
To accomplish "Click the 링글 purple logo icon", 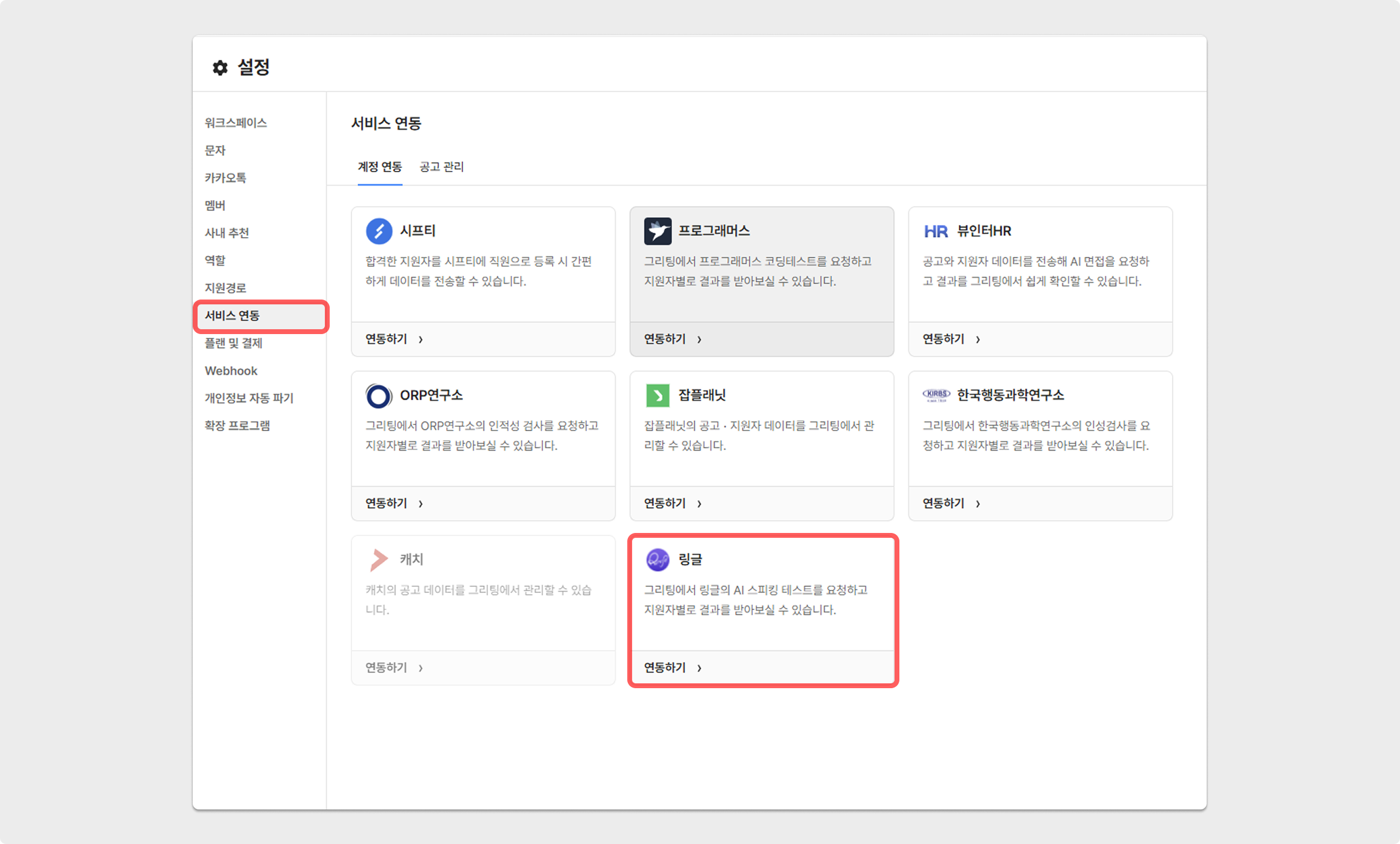I will [658, 560].
